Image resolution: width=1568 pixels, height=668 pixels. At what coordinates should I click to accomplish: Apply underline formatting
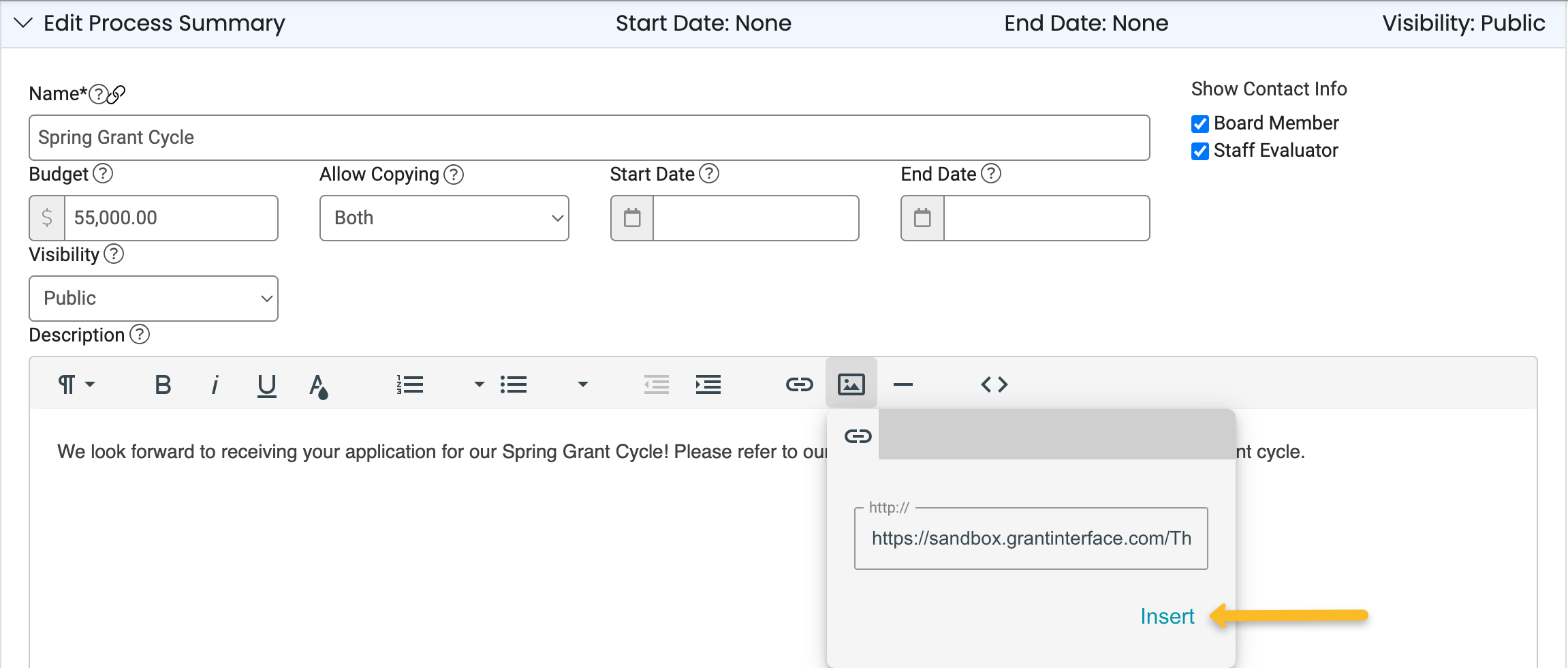click(266, 384)
